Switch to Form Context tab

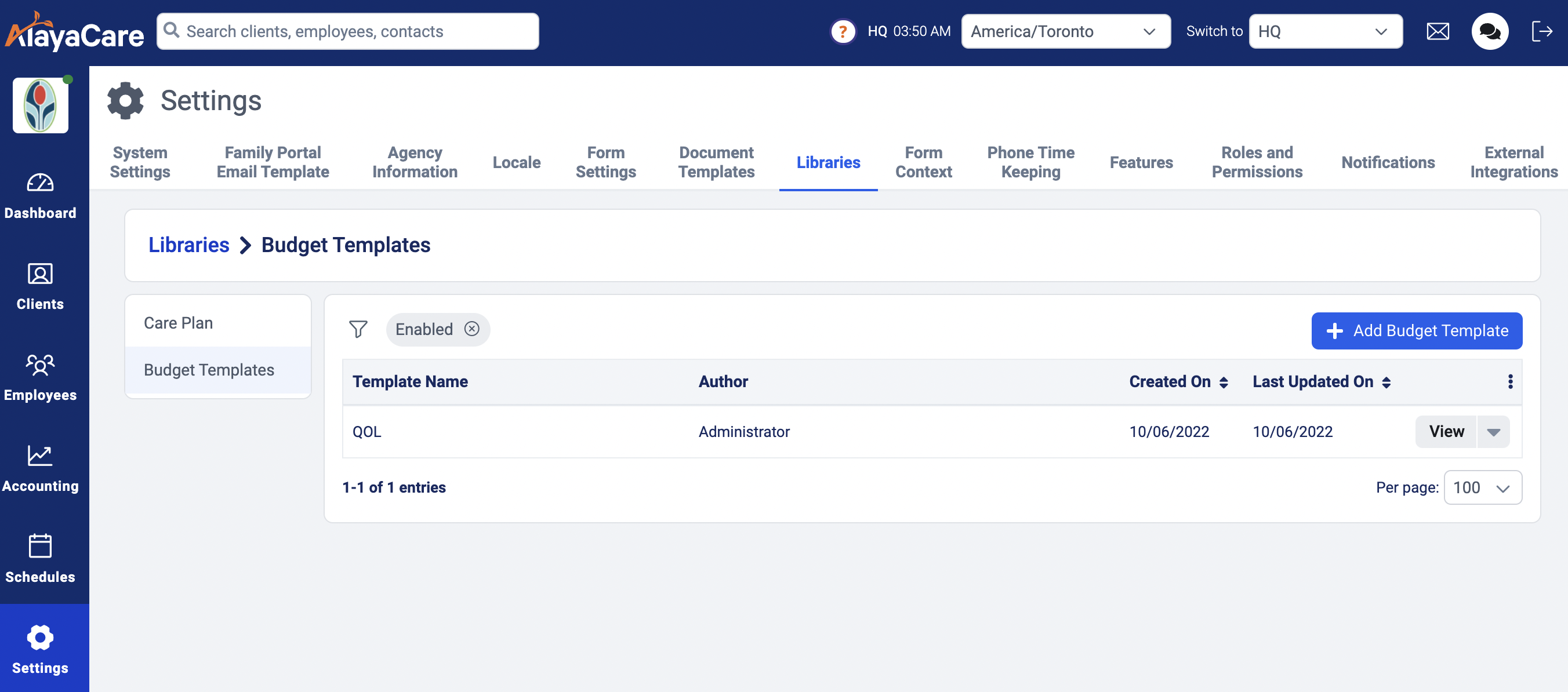click(x=923, y=162)
